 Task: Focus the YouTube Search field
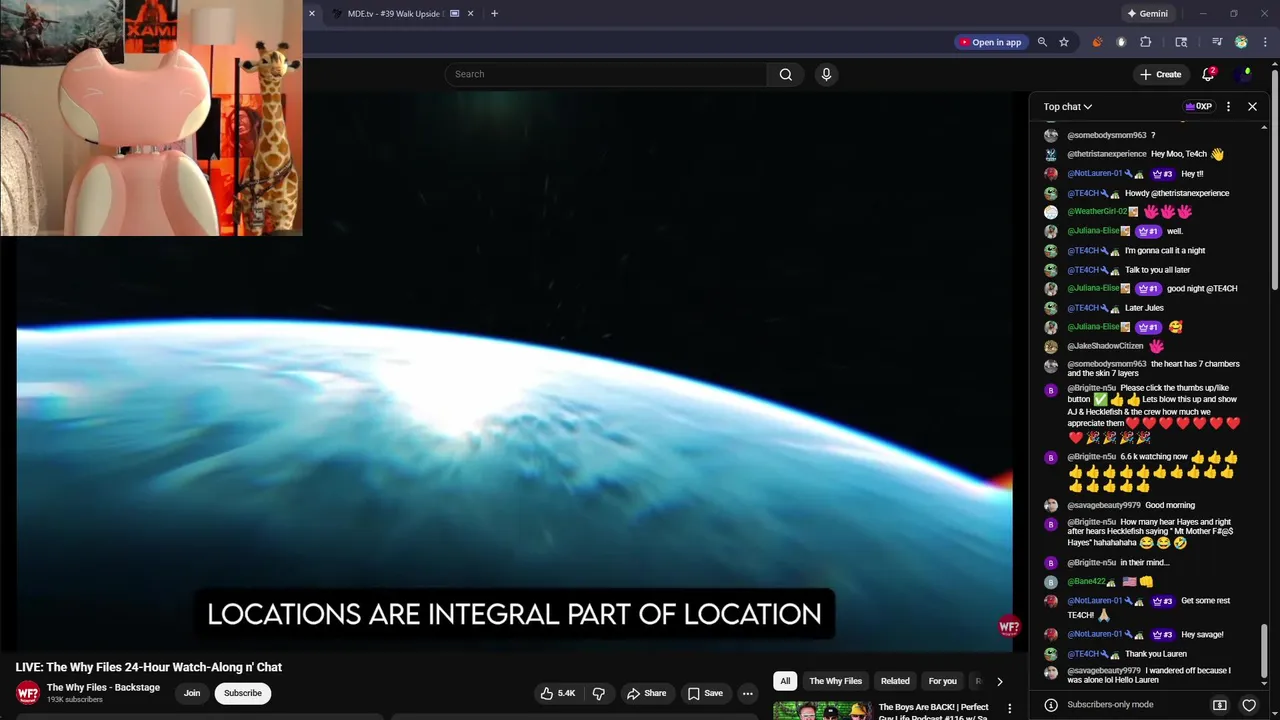click(606, 74)
